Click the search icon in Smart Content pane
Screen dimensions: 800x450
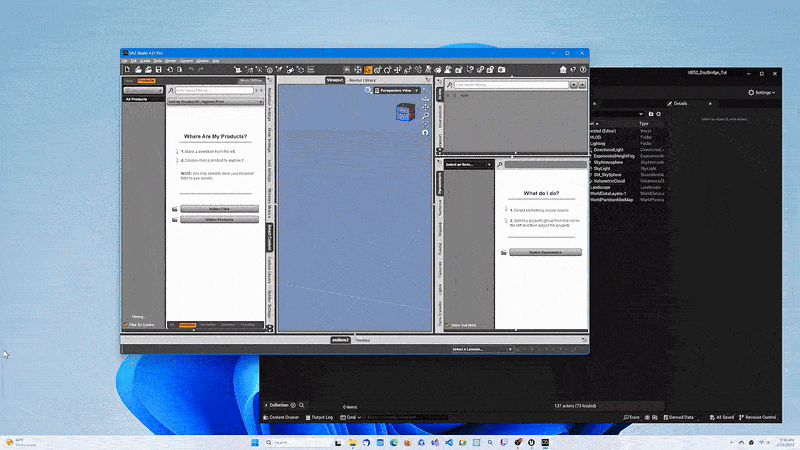[x=171, y=90]
